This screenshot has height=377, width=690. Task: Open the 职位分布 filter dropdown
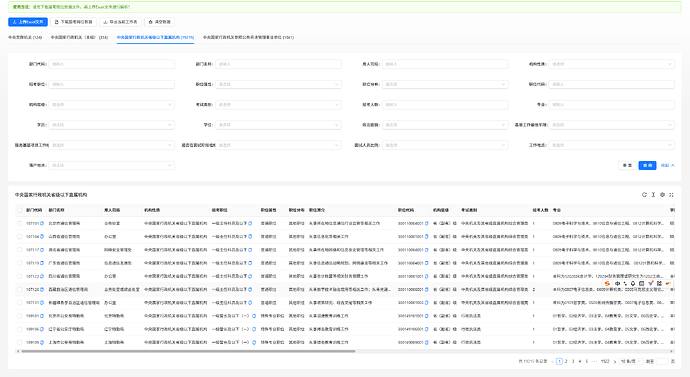[445, 84]
